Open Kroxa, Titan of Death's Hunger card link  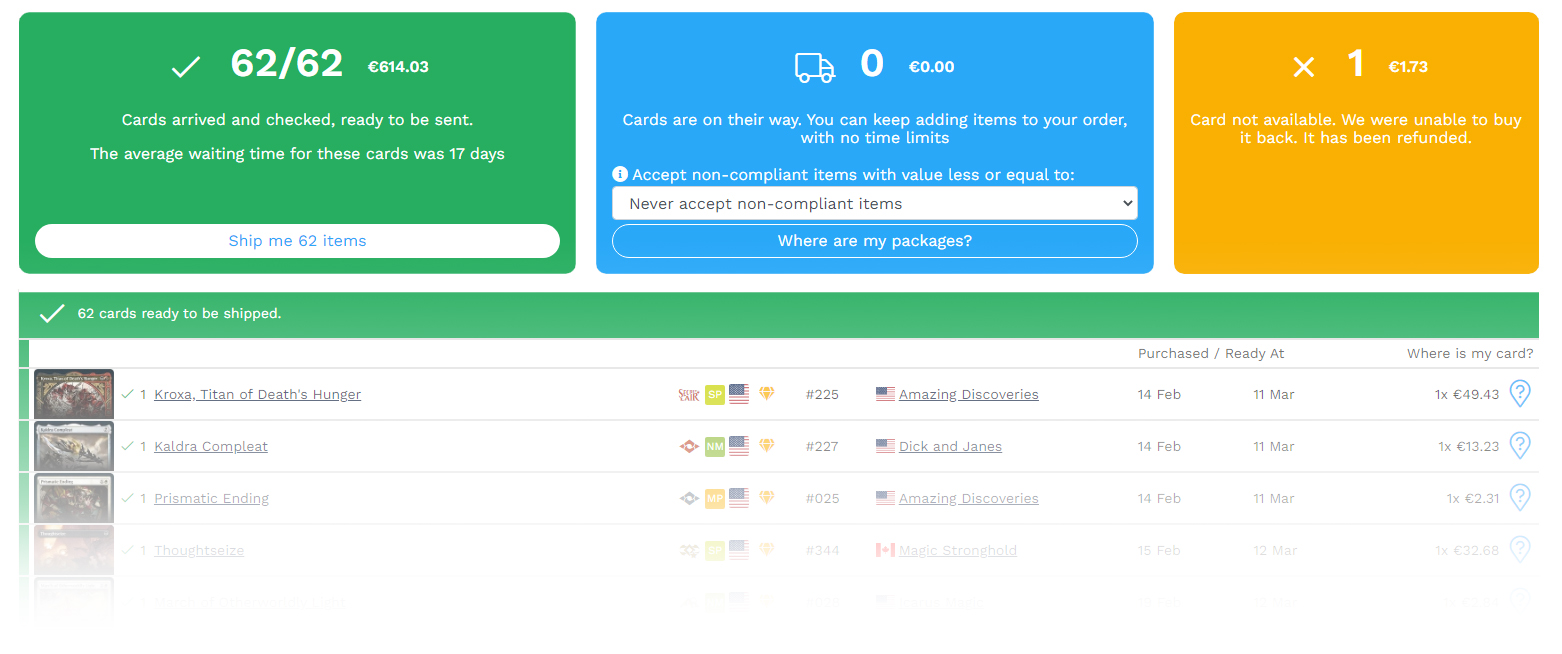click(257, 394)
